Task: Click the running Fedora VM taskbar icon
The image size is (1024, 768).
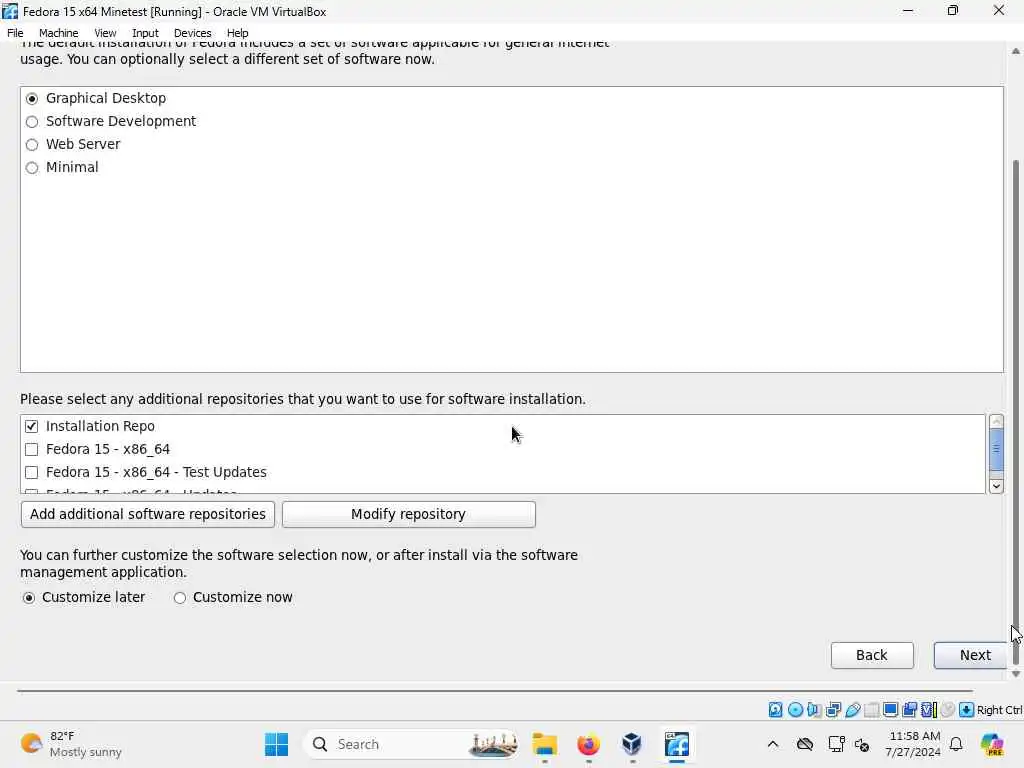Action: click(677, 744)
